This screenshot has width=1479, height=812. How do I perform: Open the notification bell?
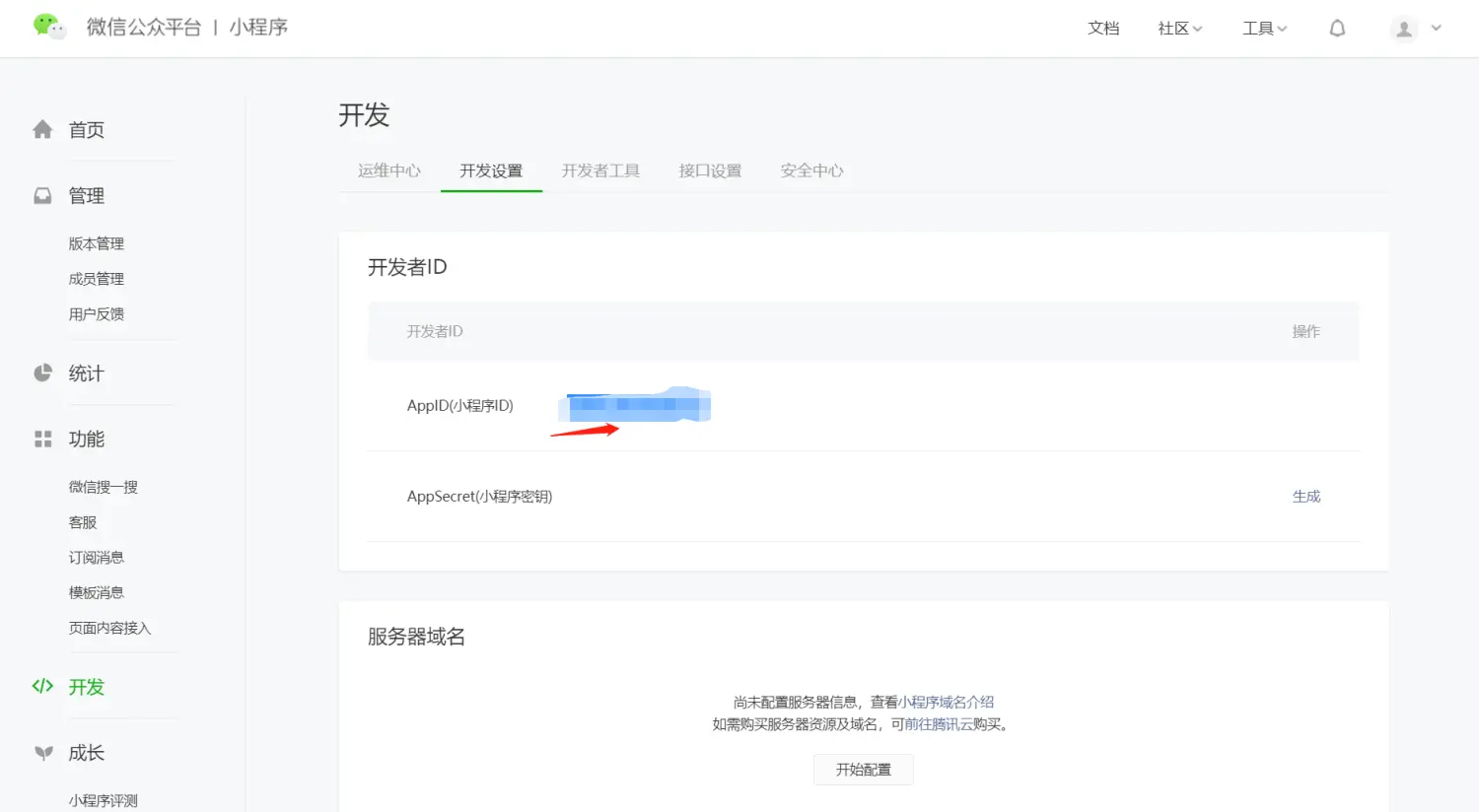coord(1337,29)
